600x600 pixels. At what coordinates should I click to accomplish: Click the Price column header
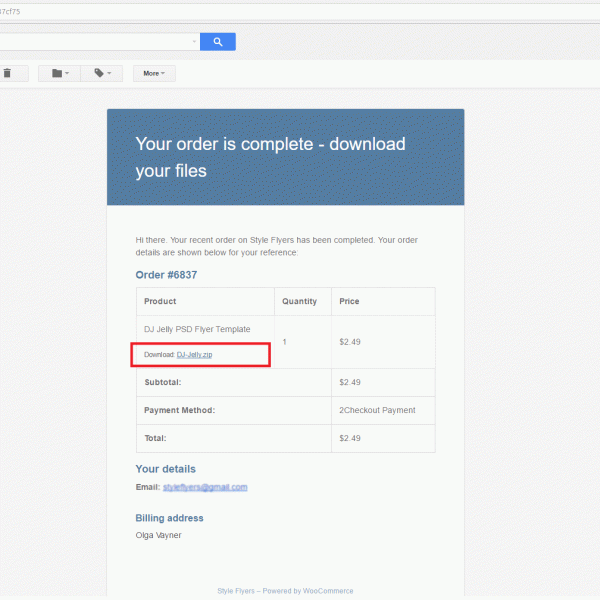click(x=349, y=301)
